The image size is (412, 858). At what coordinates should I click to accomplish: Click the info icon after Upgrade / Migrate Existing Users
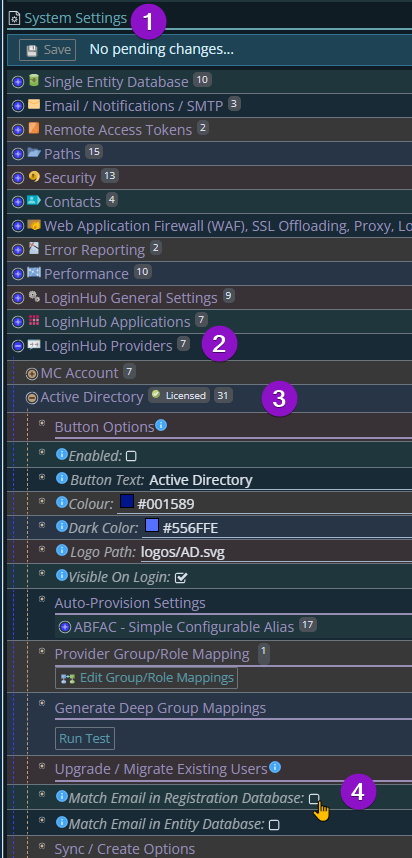[x=275, y=767]
